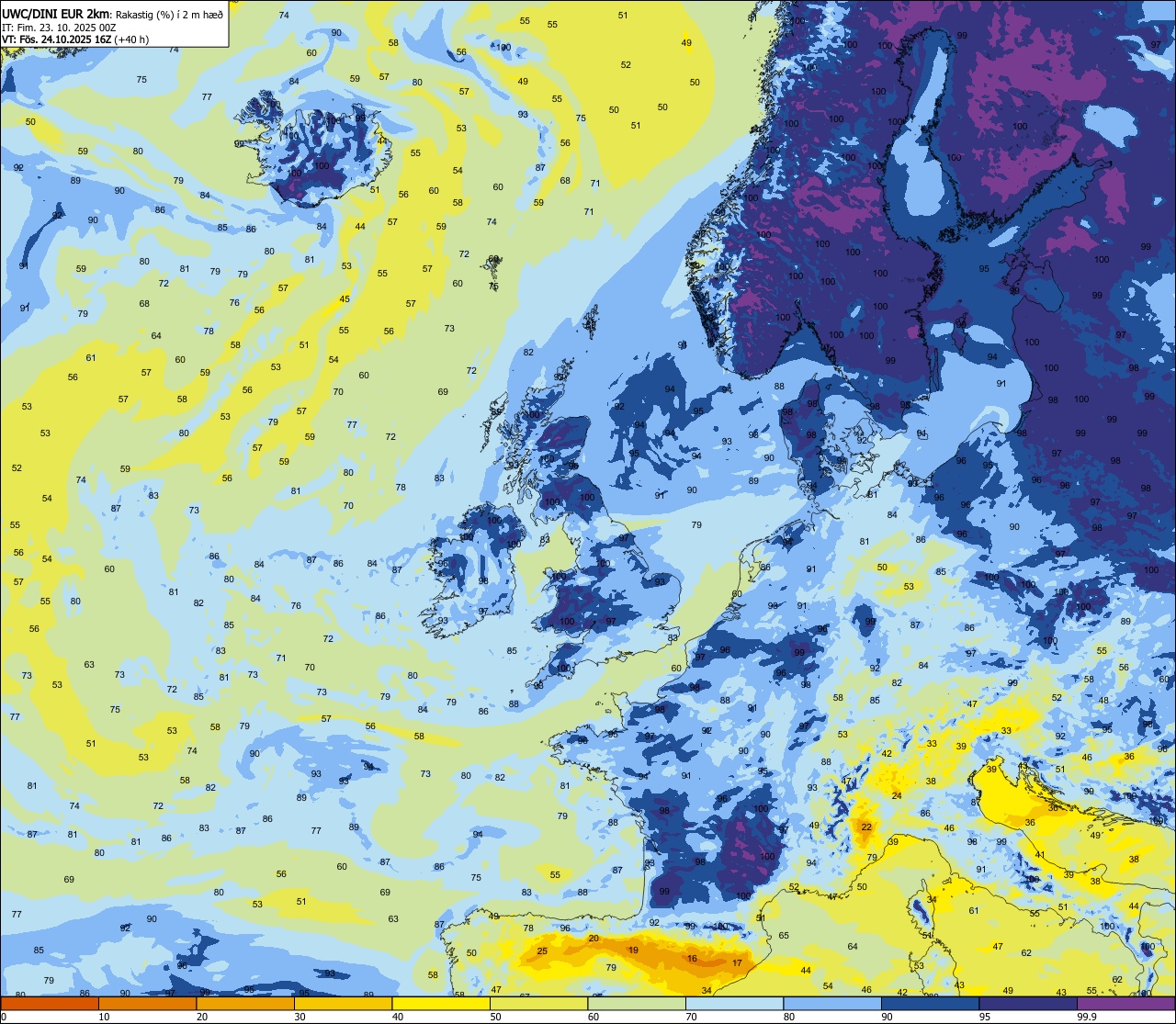This screenshot has width=1176, height=1024.
Task: Click the humidity value 22 in the orange Alps area
Action: (x=866, y=827)
